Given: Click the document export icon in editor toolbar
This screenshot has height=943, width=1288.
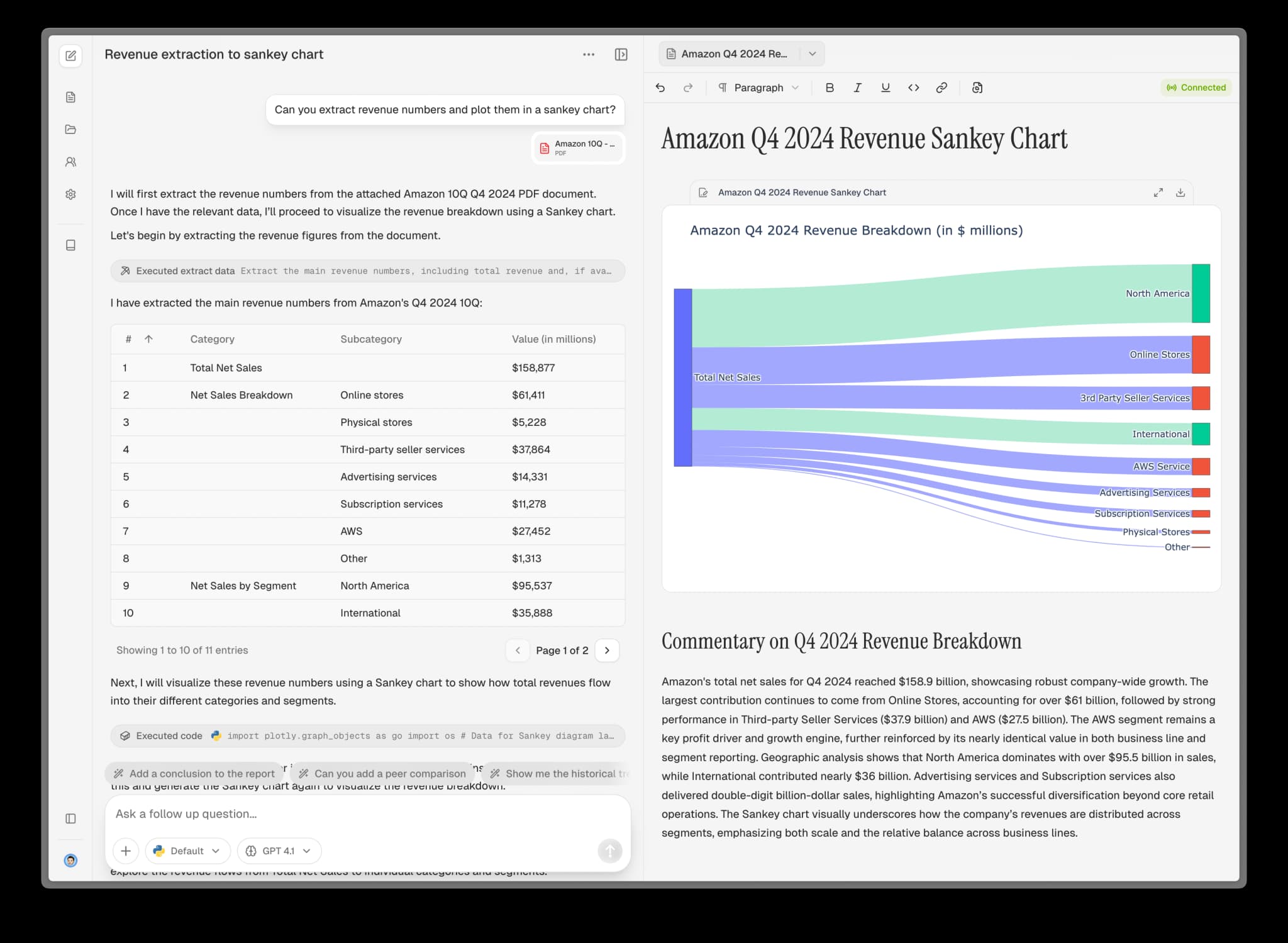Looking at the screenshot, I should [977, 87].
